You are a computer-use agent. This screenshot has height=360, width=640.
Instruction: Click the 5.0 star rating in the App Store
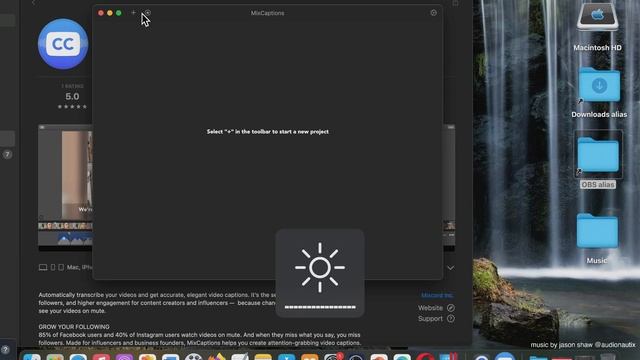click(72, 97)
